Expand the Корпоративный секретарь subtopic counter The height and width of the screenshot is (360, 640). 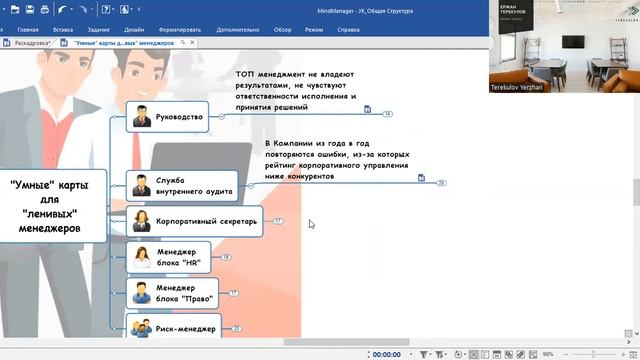click(278, 221)
